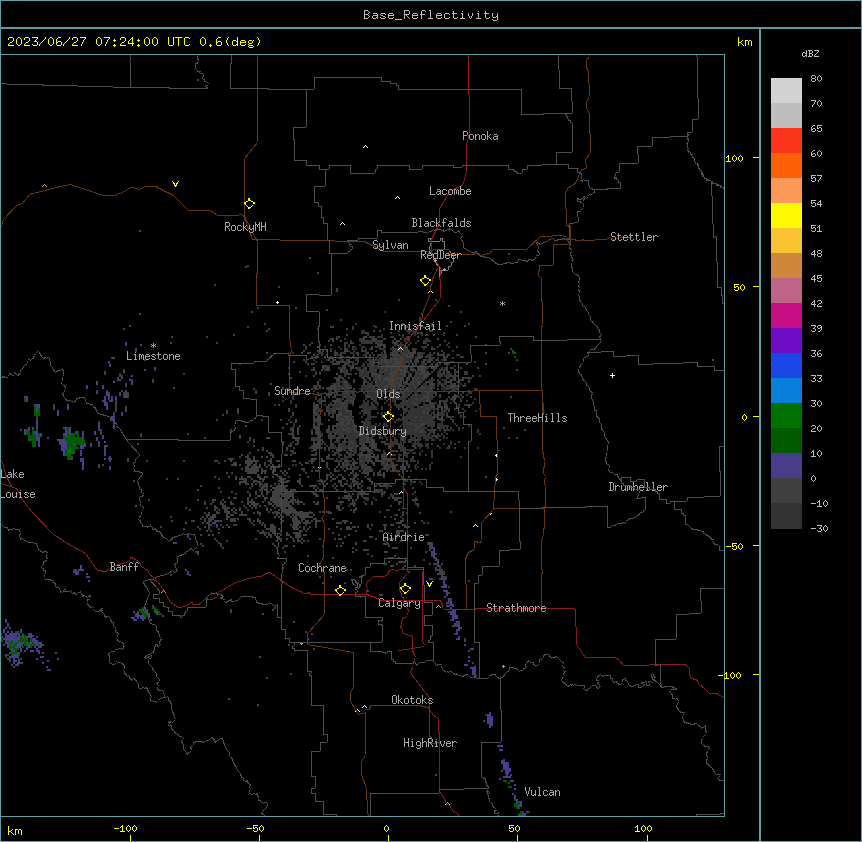This screenshot has height=842, width=862.
Task: Pick the bright green 30-20 dBZ legend swatch
Action: click(786, 416)
